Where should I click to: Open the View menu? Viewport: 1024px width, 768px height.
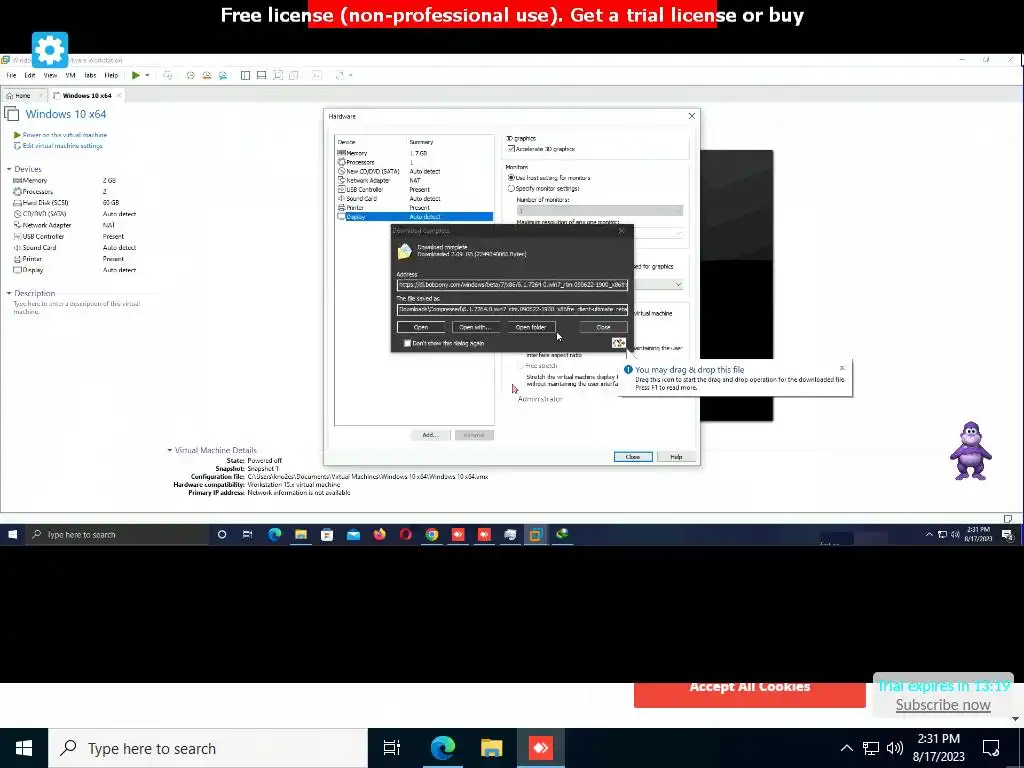pyautogui.click(x=50, y=75)
